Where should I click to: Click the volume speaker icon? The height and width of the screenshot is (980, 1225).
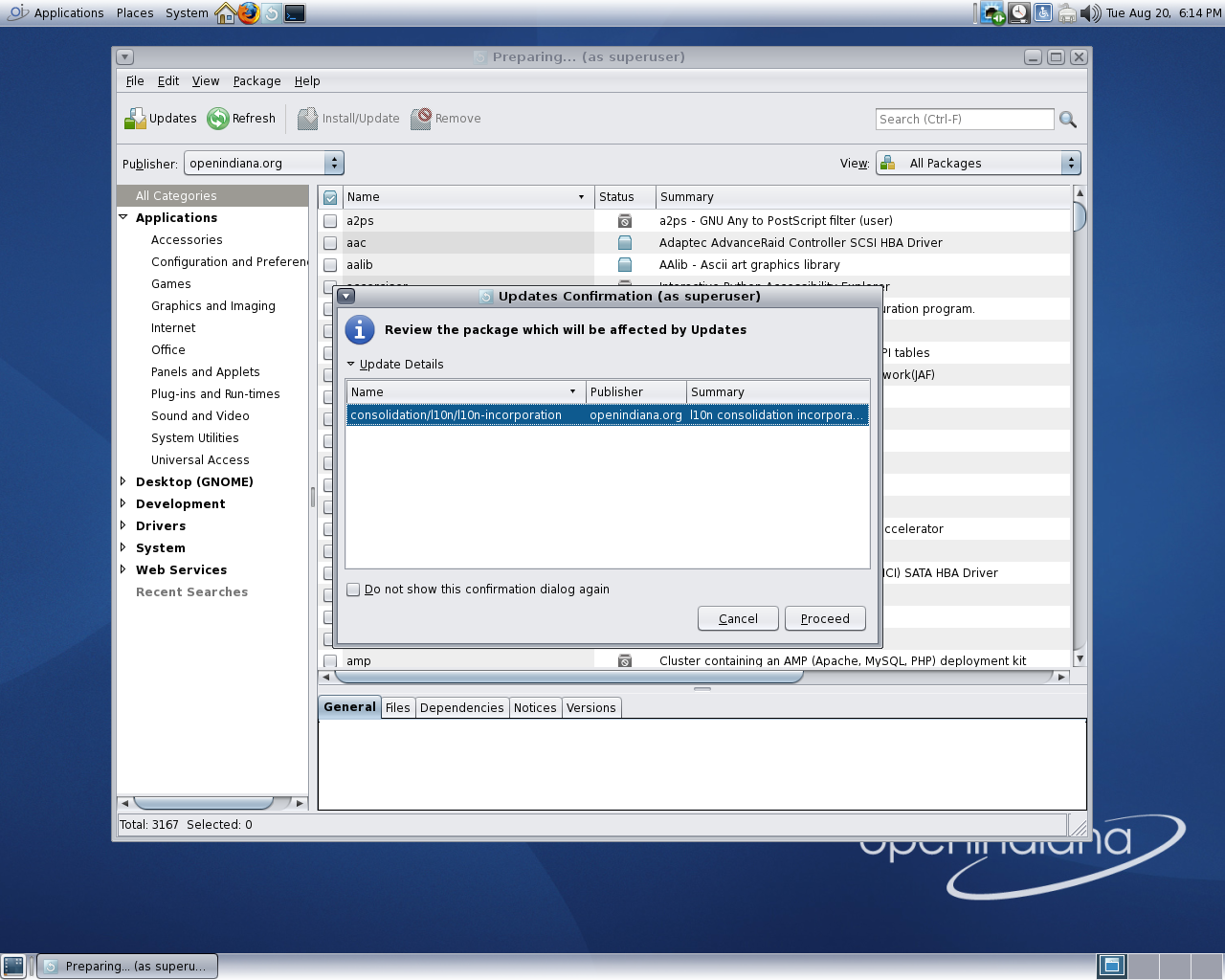point(1091,13)
